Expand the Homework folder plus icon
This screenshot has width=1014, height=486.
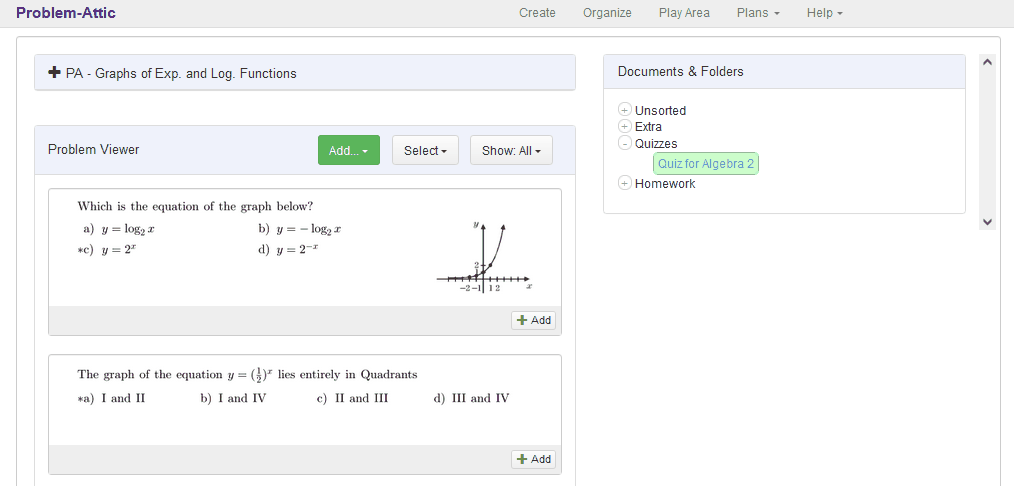(625, 183)
